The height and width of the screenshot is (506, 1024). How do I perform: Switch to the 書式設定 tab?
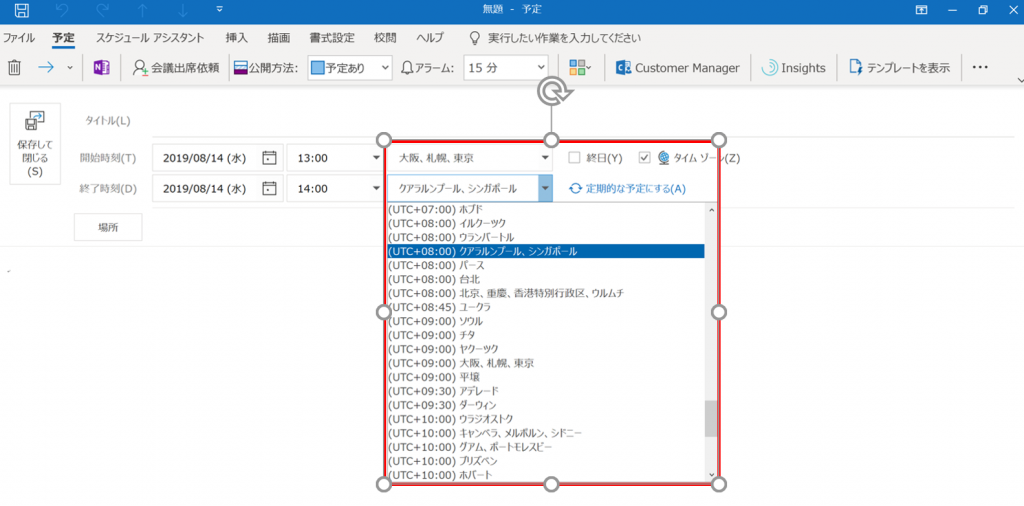pyautogui.click(x=330, y=37)
